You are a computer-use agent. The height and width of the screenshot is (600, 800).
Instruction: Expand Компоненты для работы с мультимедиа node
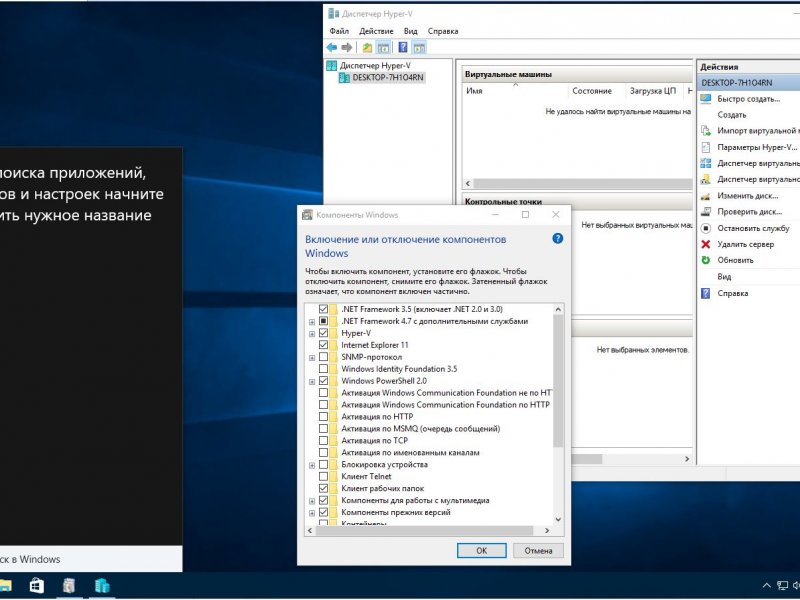(312, 501)
